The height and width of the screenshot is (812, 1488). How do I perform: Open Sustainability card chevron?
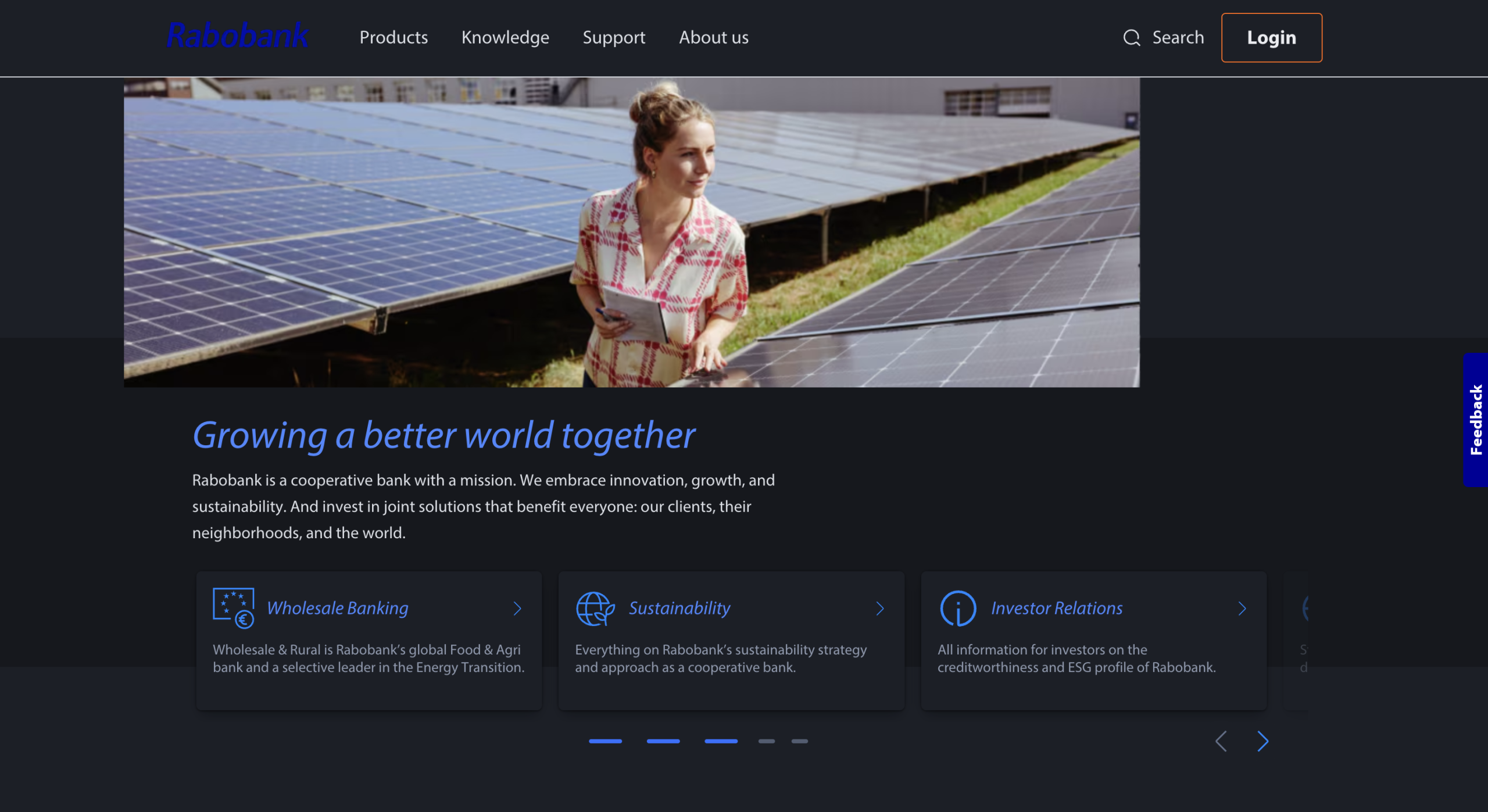pyautogui.click(x=879, y=609)
